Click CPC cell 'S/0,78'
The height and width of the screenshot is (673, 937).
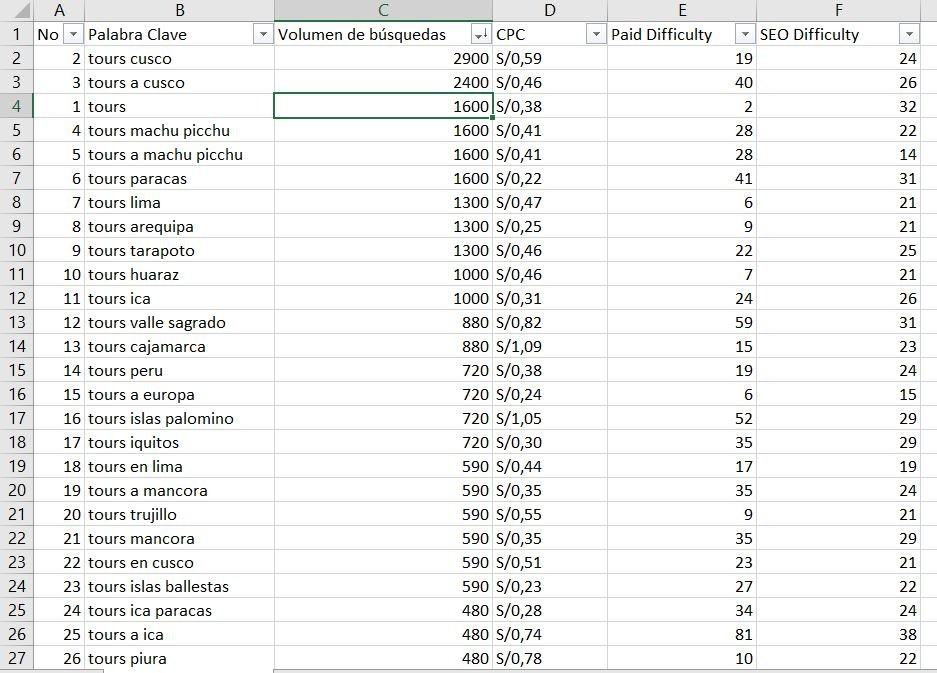tap(550, 658)
